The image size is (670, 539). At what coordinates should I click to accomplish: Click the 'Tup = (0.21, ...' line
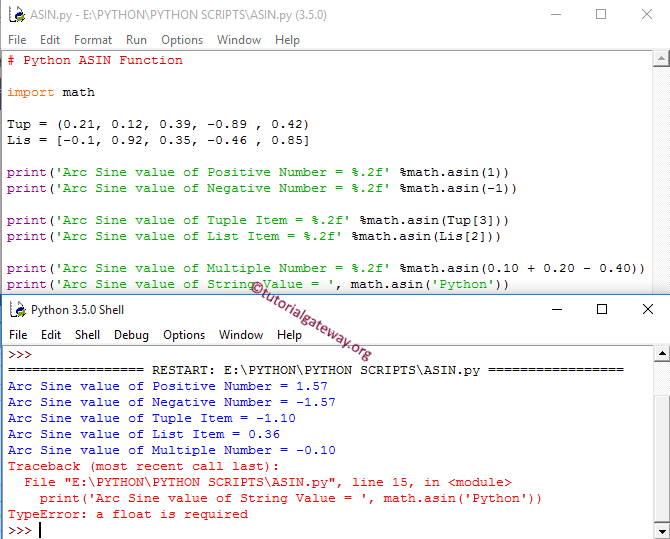point(158,124)
